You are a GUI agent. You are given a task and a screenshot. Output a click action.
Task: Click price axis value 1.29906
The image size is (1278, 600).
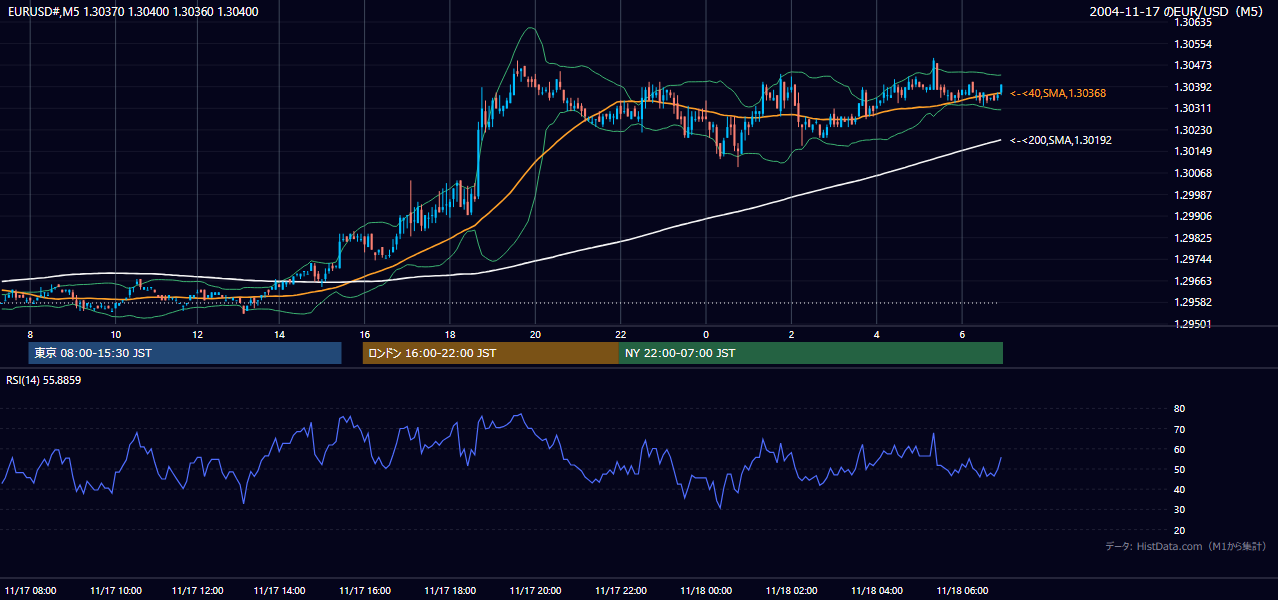coord(1193,216)
